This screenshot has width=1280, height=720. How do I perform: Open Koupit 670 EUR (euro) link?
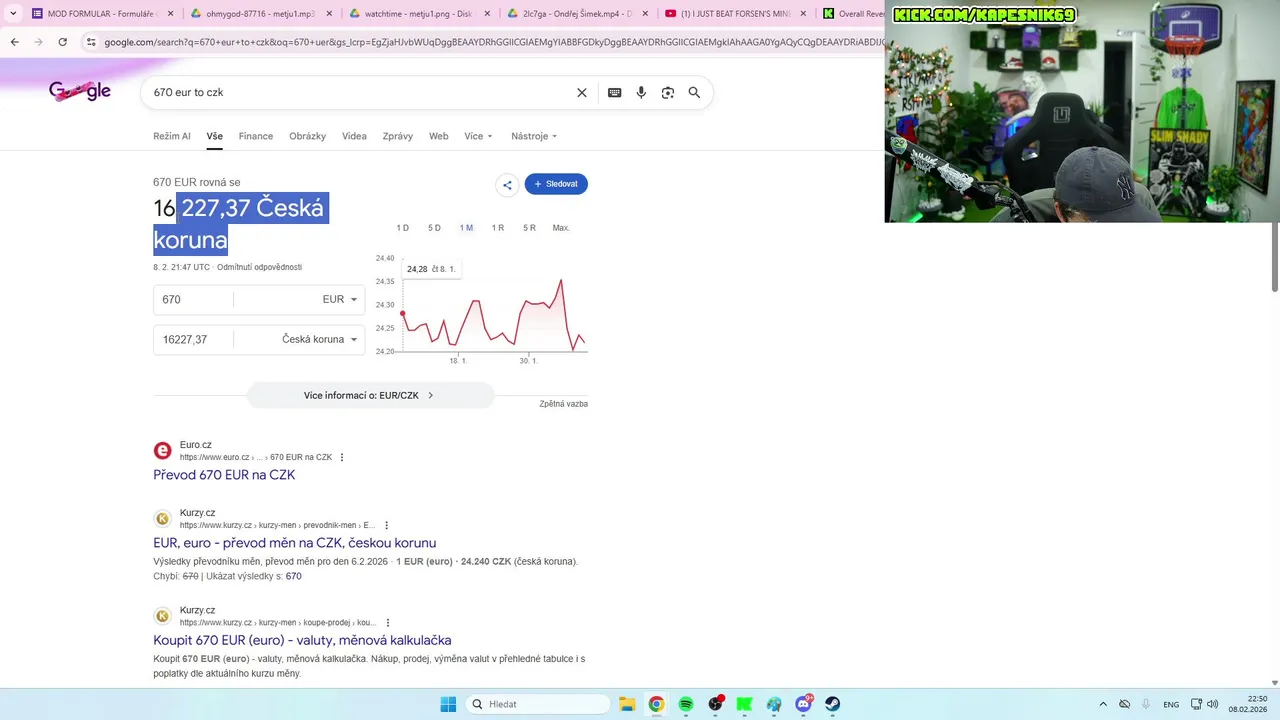coord(302,640)
